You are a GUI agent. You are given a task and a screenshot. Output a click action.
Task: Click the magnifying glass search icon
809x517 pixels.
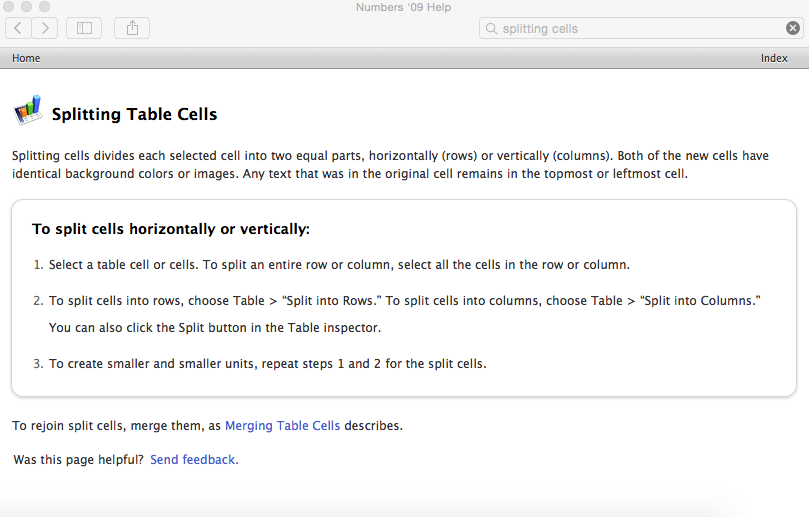pos(491,29)
